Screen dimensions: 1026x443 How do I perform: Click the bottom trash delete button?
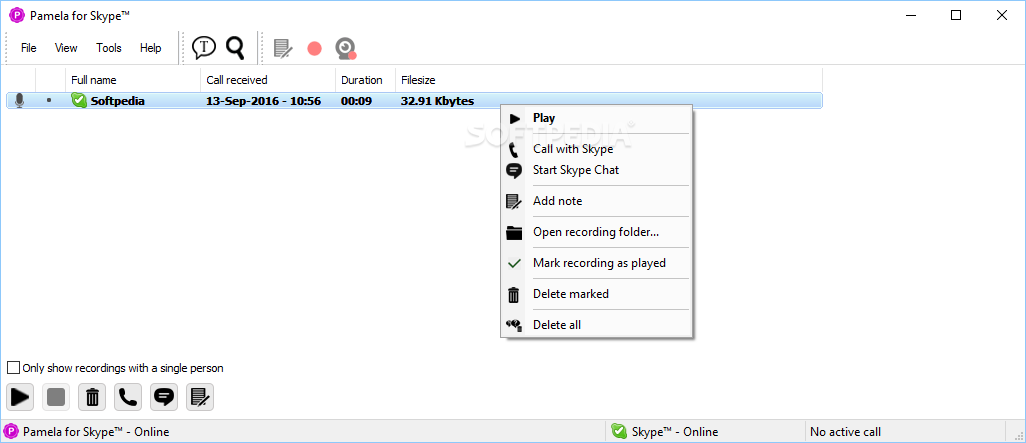92,397
